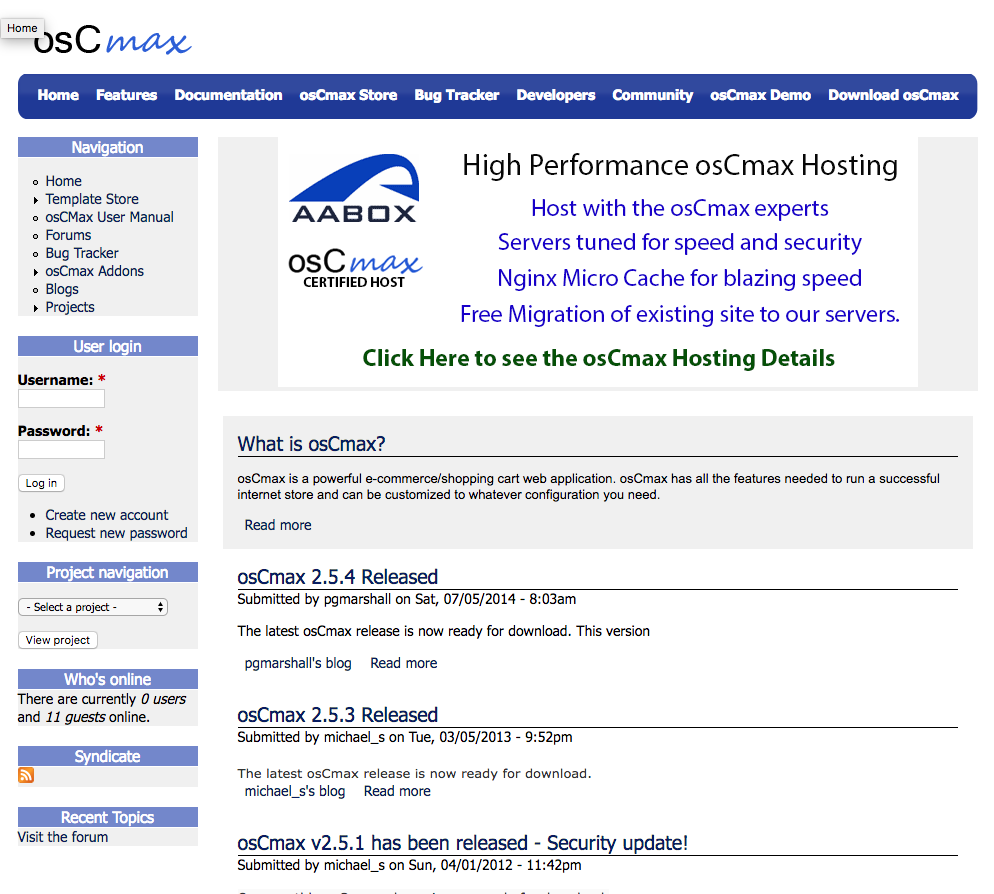Image resolution: width=994 pixels, height=894 pixels.
Task: Focus the Password input field
Action: [x=61, y=450]
